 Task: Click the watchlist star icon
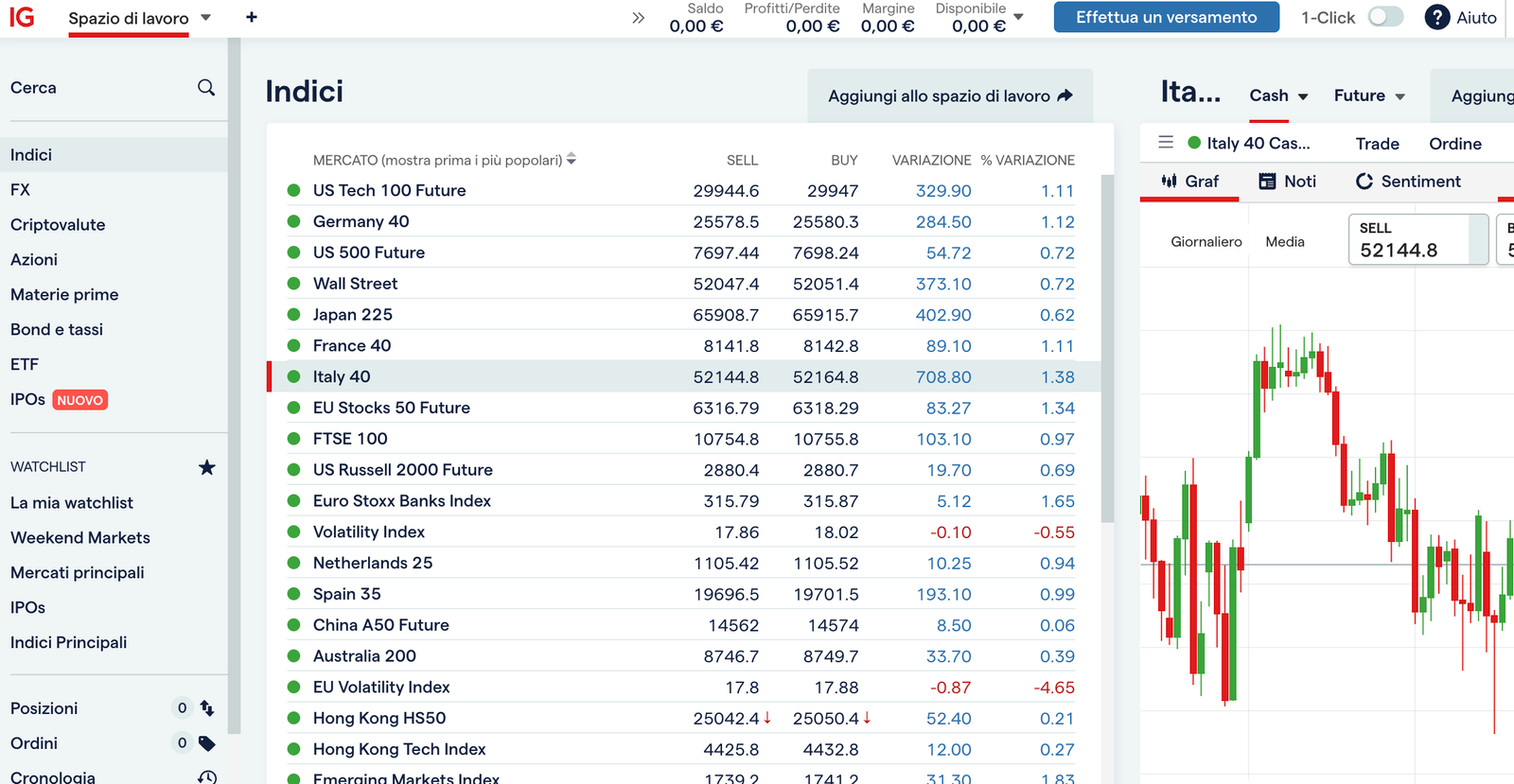(207, 467)
